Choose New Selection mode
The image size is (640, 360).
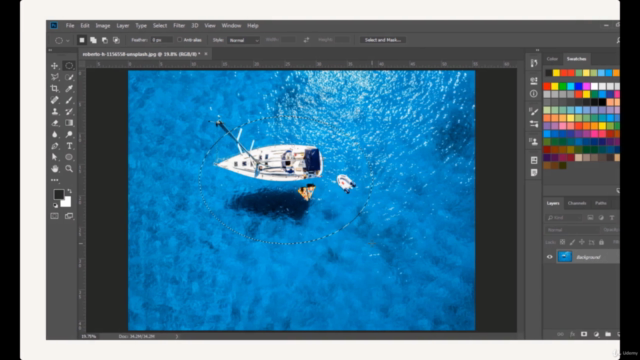pyautogui.click(x=82, y=40)
